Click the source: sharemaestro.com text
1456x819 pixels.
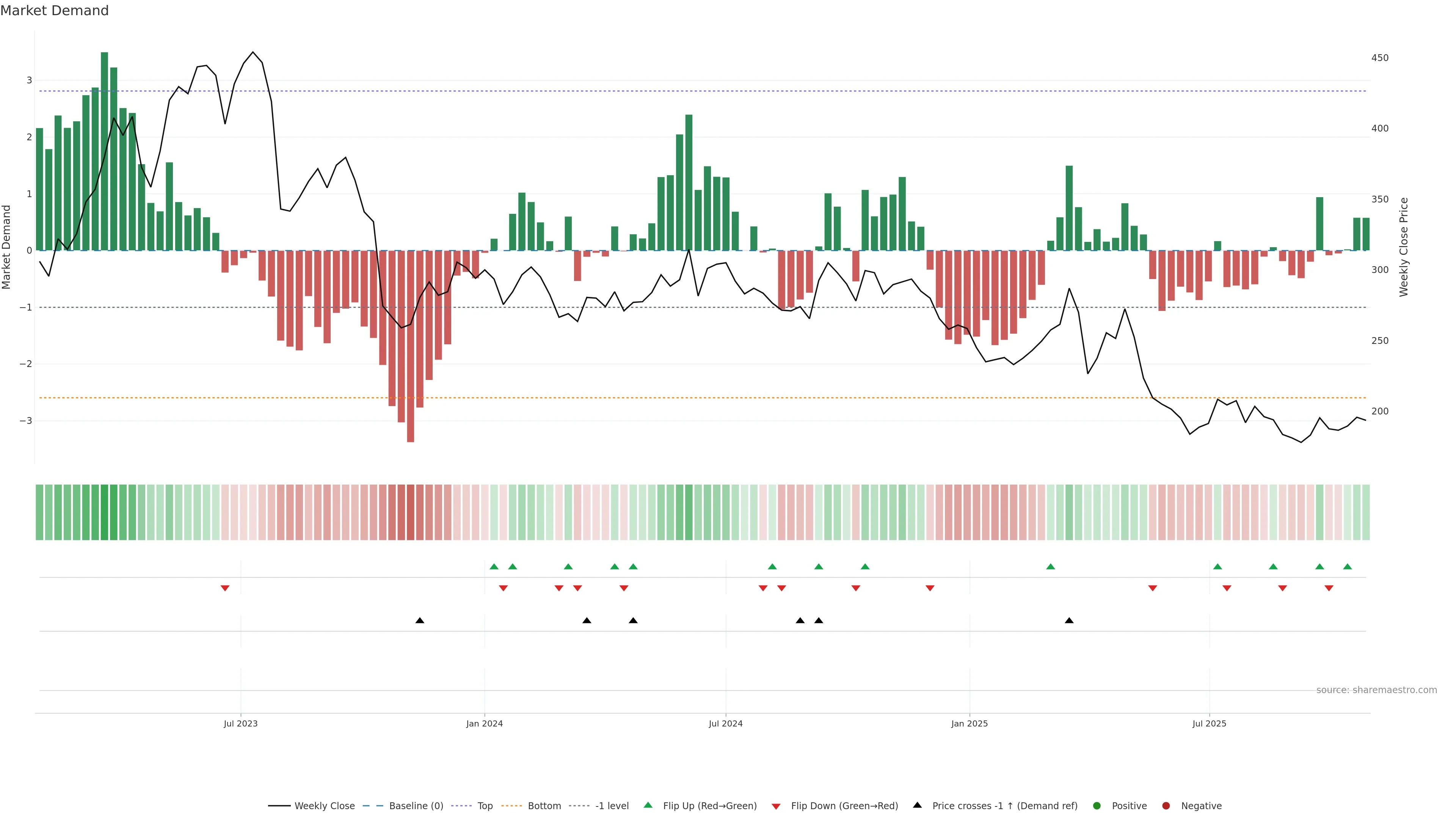(1376, 690)
